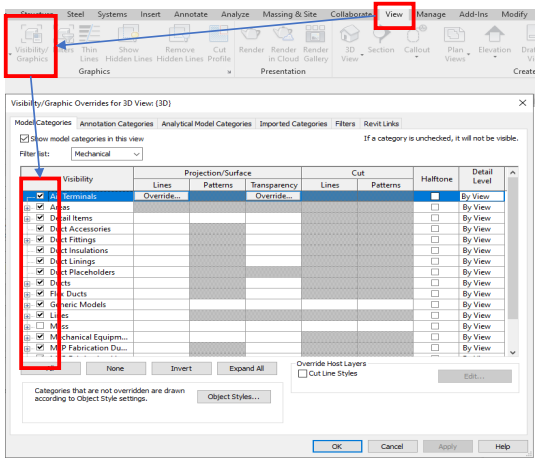Viewport: 542px width, 463px height.
Task: Toggle Cut Line Styles checkbox
Action: click(x=302, y=373)
